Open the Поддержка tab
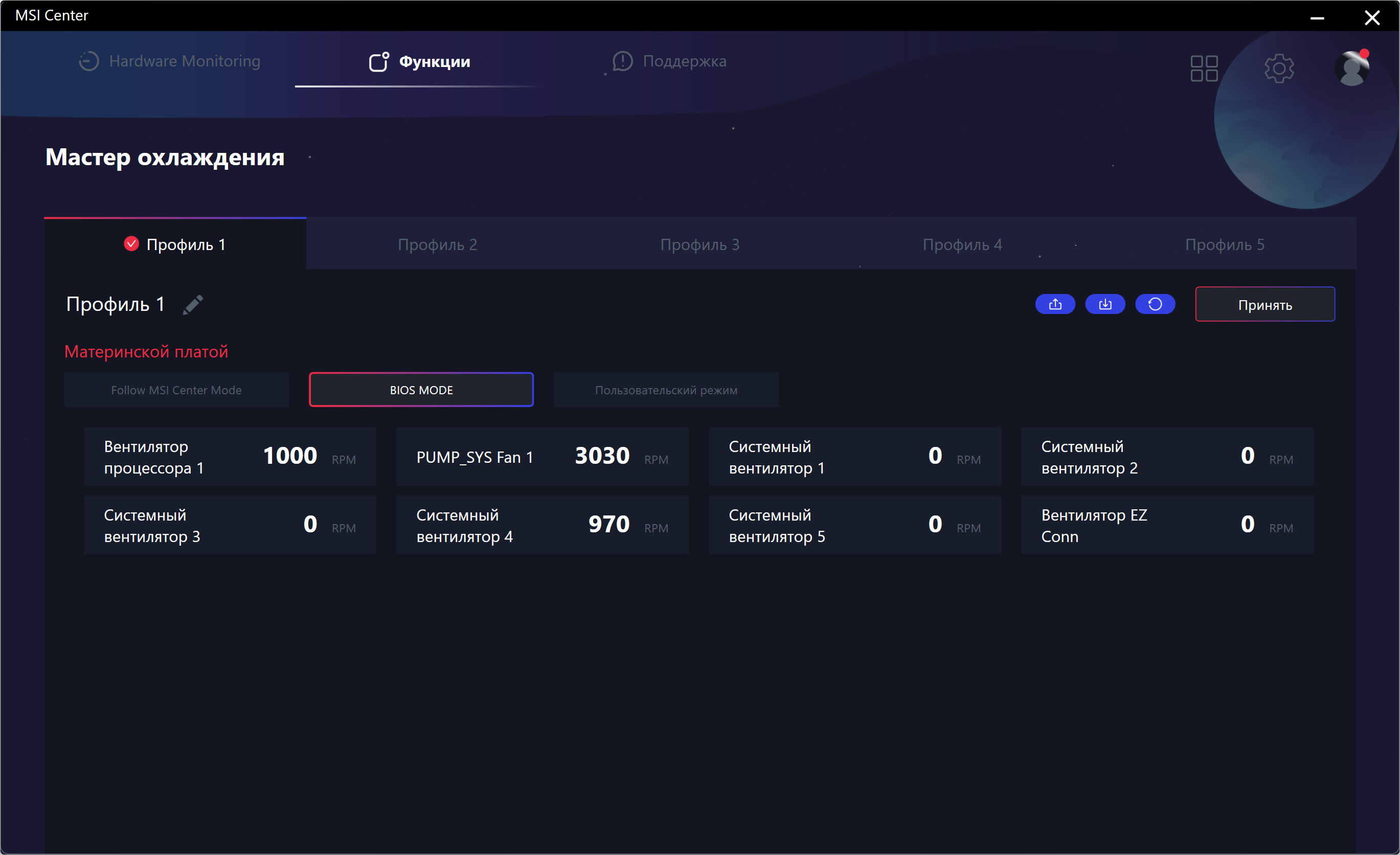 [x=670, y=61]
